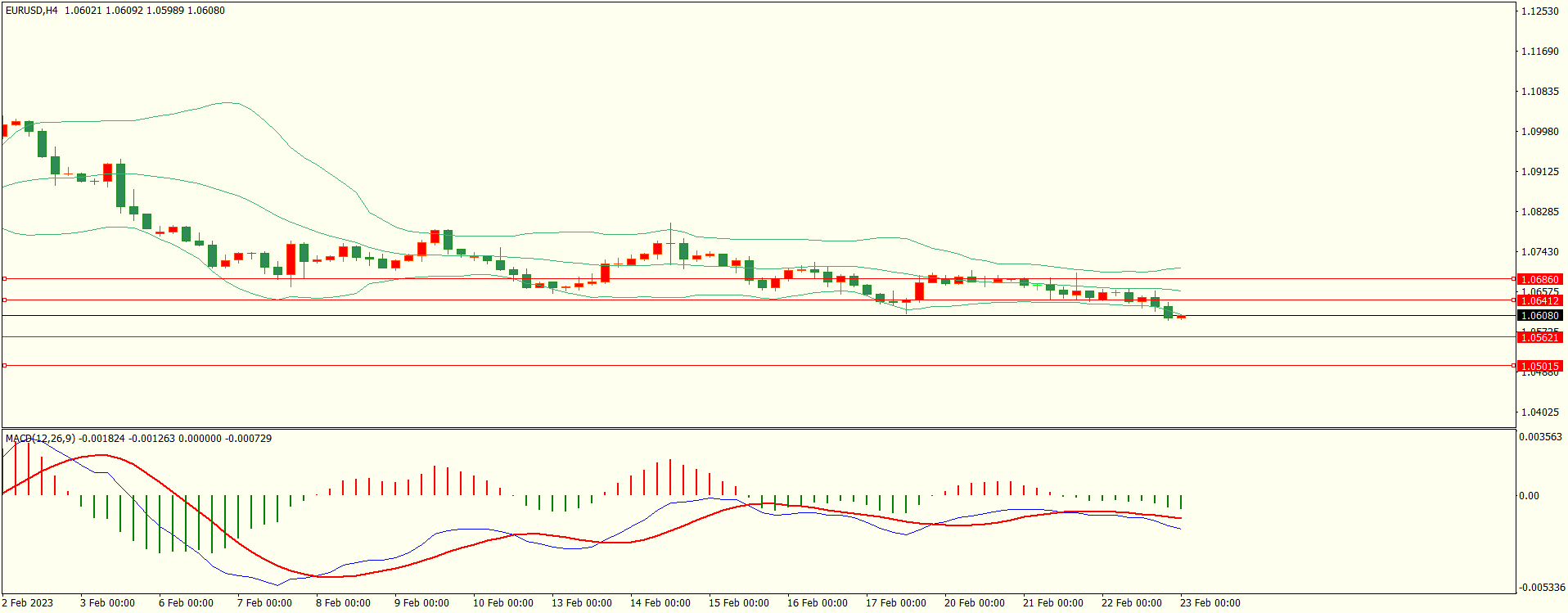Click the 16 Feb 00:00 time label
Image resolution: width=1568 pixels, height=613 pixels.
coord(818,603)
